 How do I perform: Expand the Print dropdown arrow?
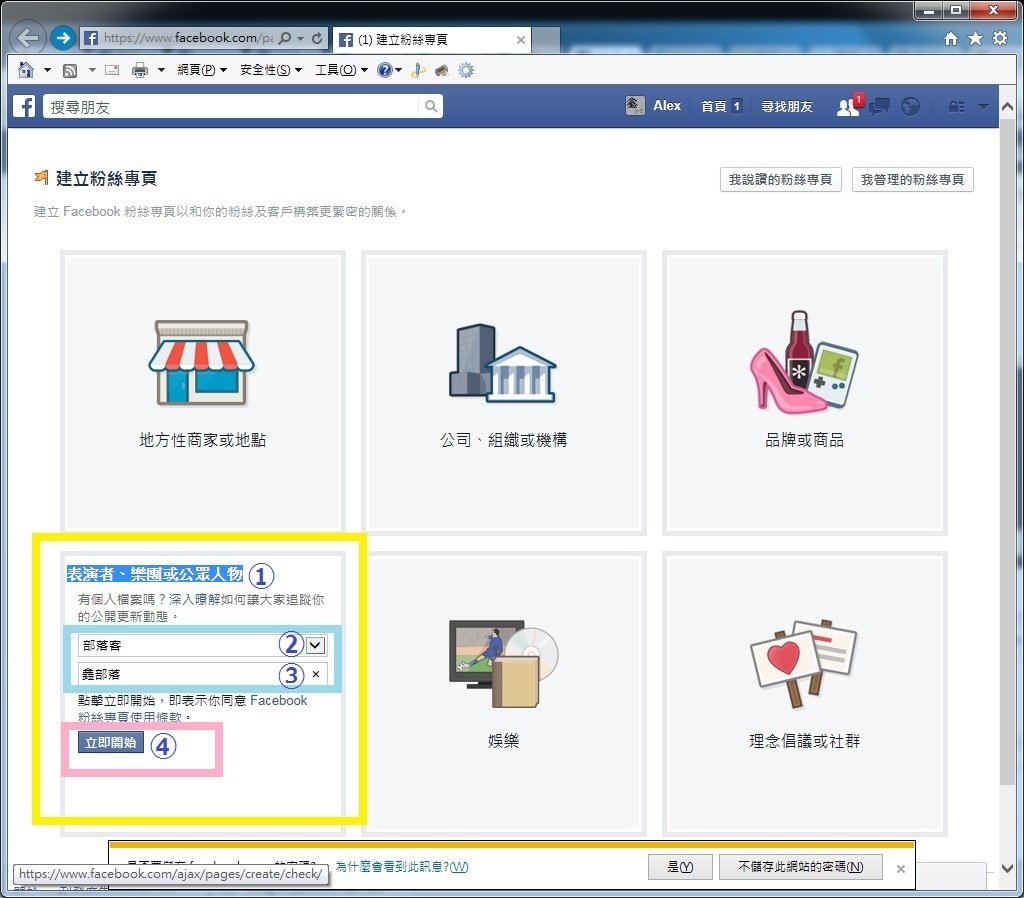(x=161, y=70)
